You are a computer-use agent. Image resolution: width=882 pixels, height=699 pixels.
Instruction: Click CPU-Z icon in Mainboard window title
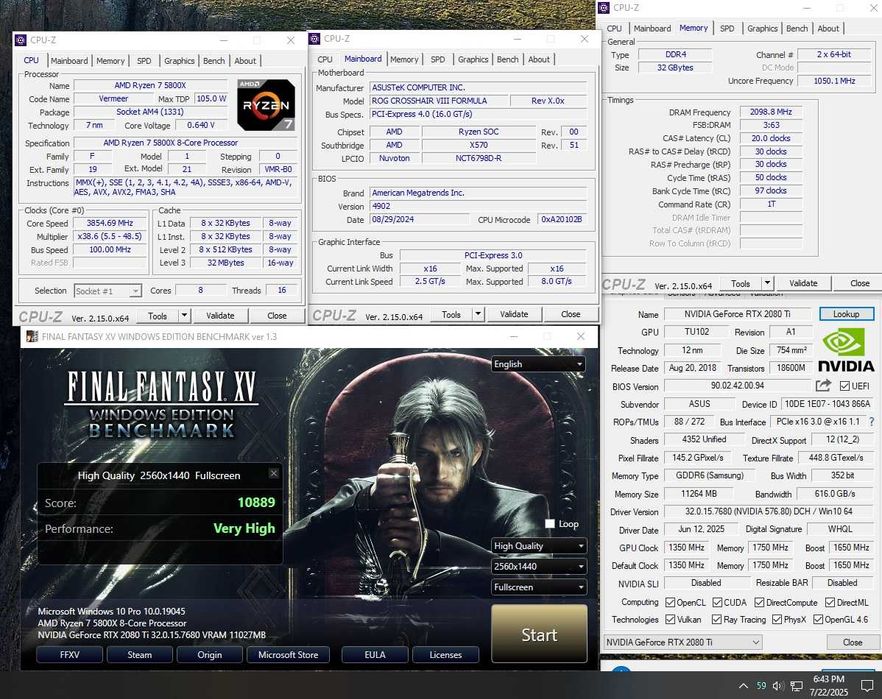tap(314, 39)
